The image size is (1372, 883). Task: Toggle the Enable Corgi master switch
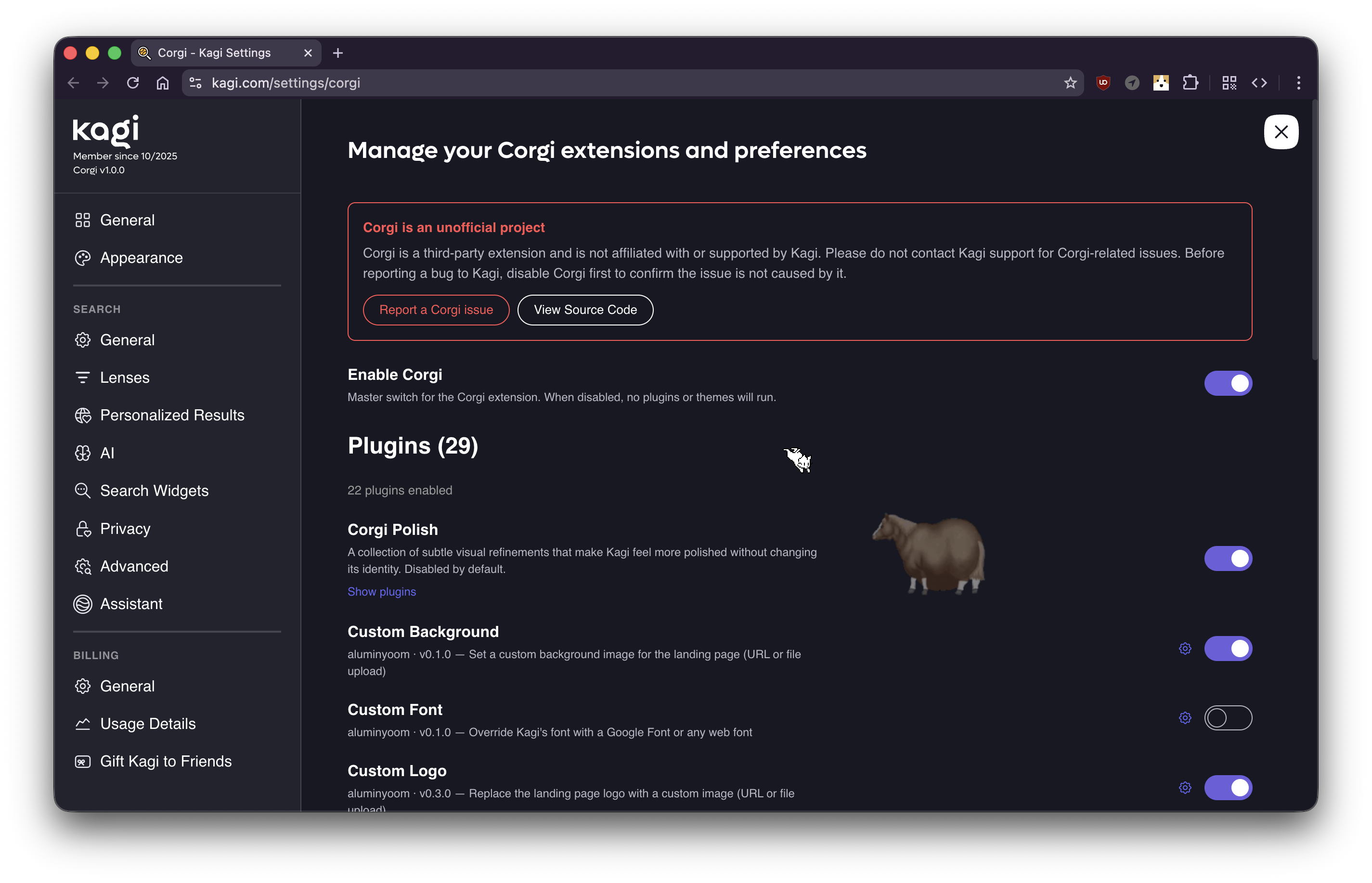tap(1228, 383)
